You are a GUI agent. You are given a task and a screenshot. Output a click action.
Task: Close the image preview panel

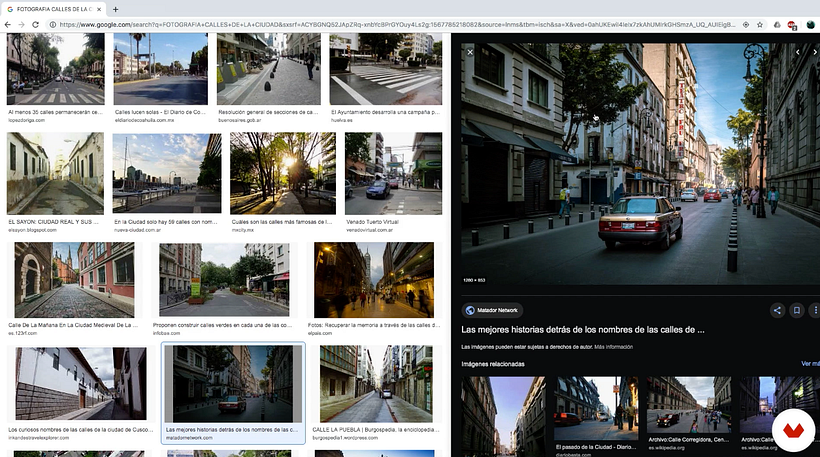[470, 52]
